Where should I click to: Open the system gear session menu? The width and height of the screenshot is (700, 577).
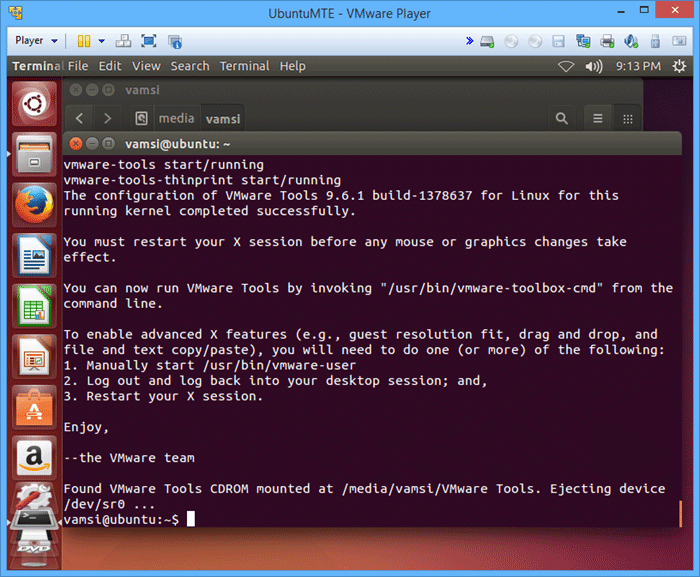679,66
